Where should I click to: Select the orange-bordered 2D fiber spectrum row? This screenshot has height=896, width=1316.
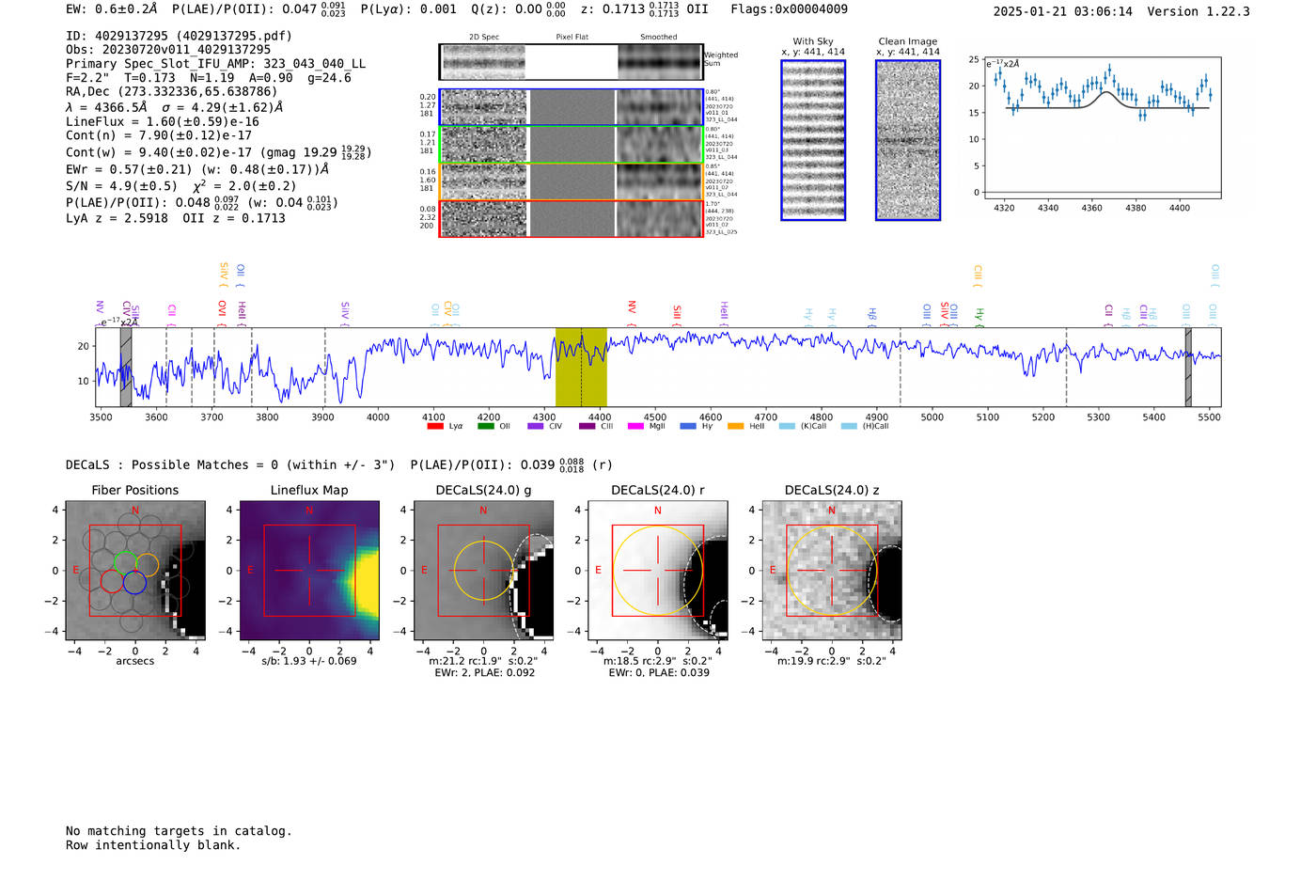click(x=571, y=181)
